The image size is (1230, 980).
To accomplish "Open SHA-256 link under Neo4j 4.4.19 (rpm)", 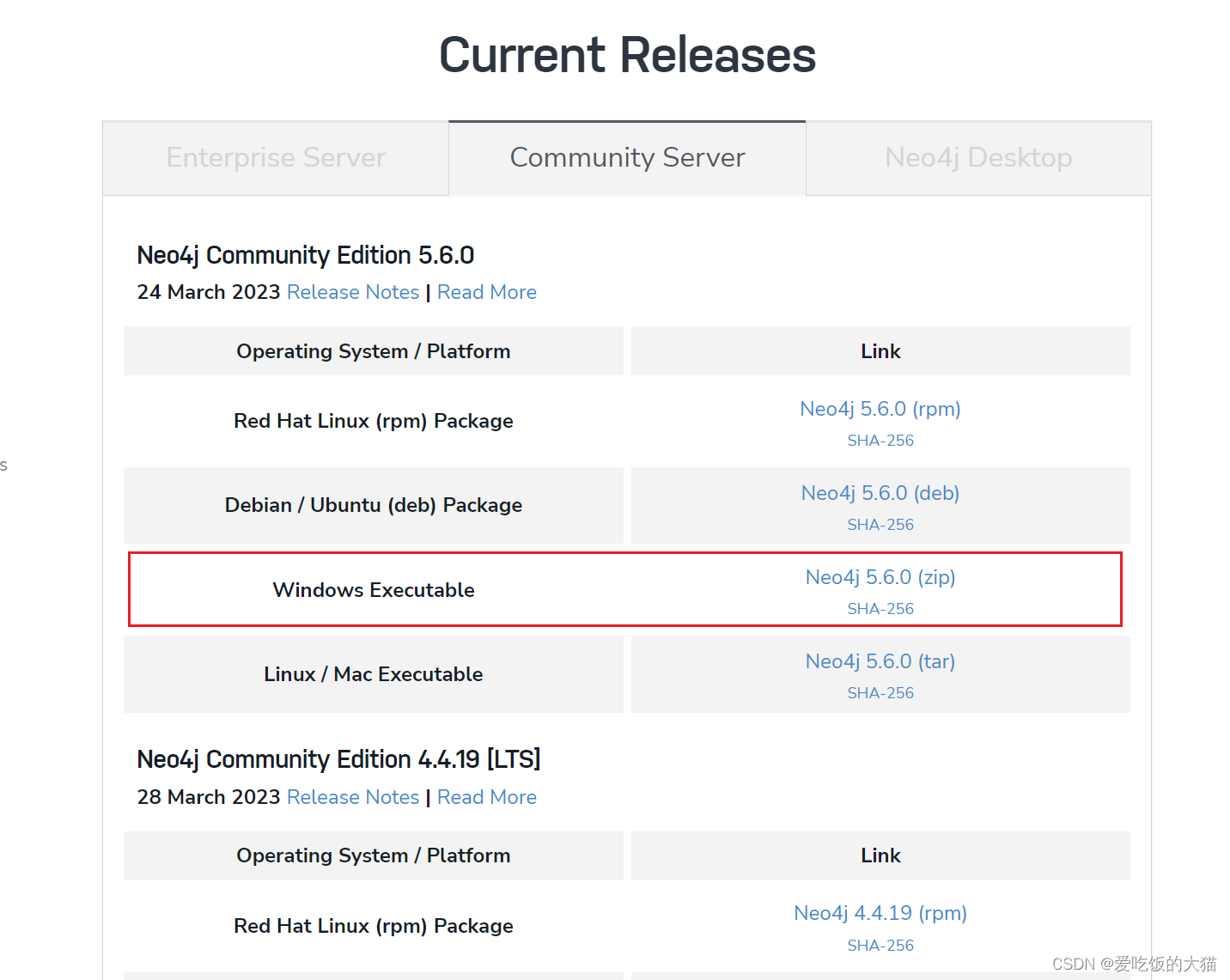I will (x=880, y=946).
